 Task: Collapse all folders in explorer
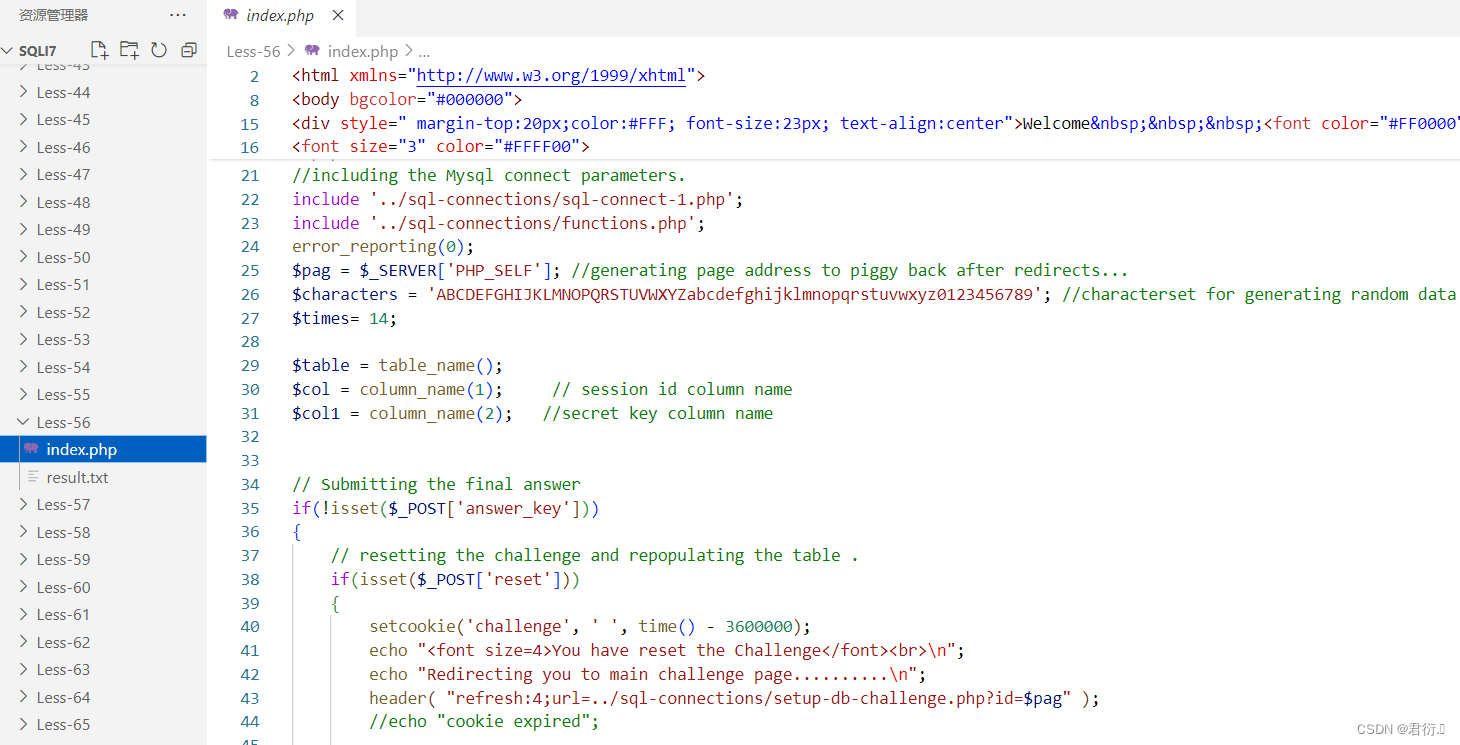pyautogui.click(x=189, y=50)
